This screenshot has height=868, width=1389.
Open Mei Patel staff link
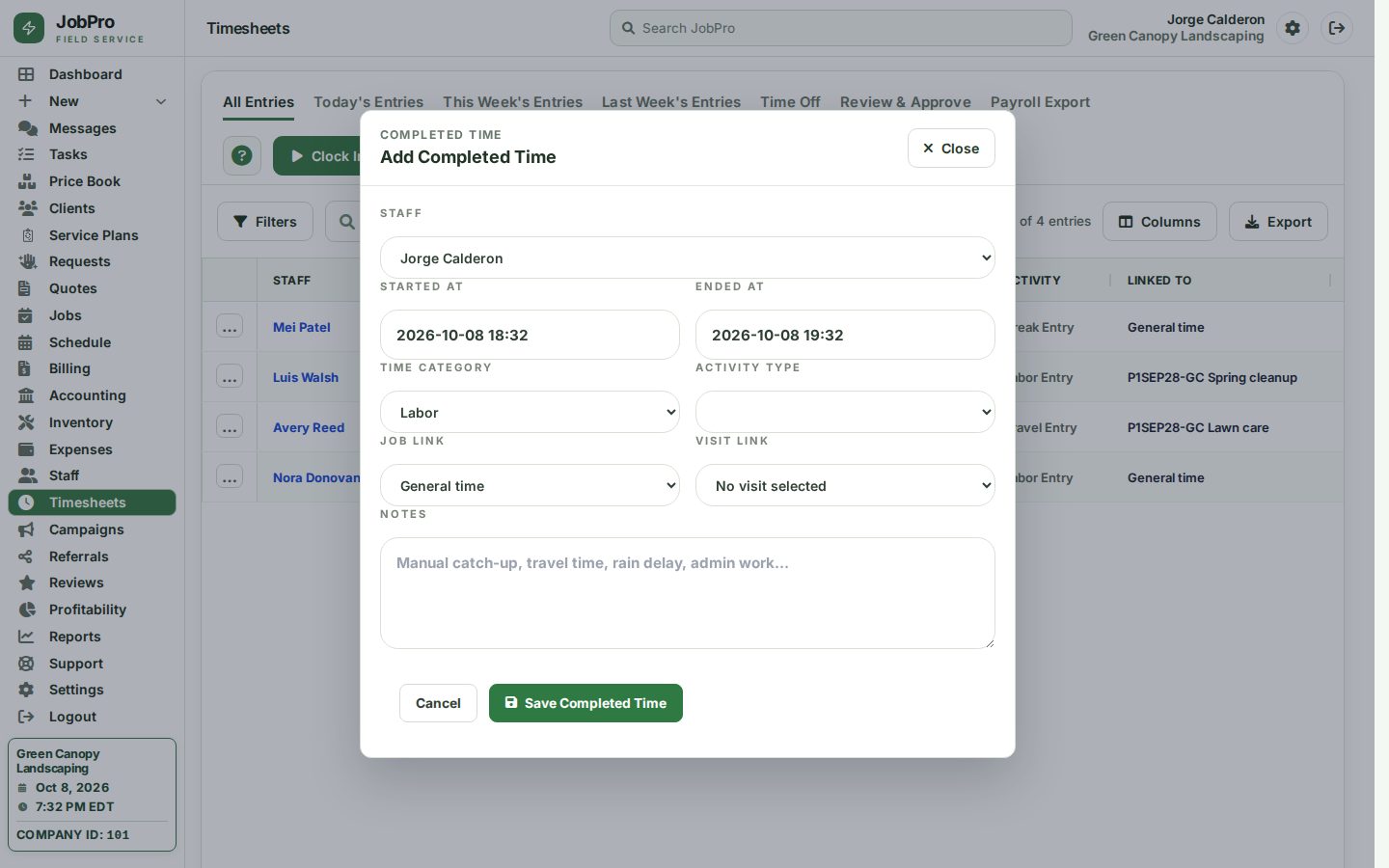[x=302, y=327]
